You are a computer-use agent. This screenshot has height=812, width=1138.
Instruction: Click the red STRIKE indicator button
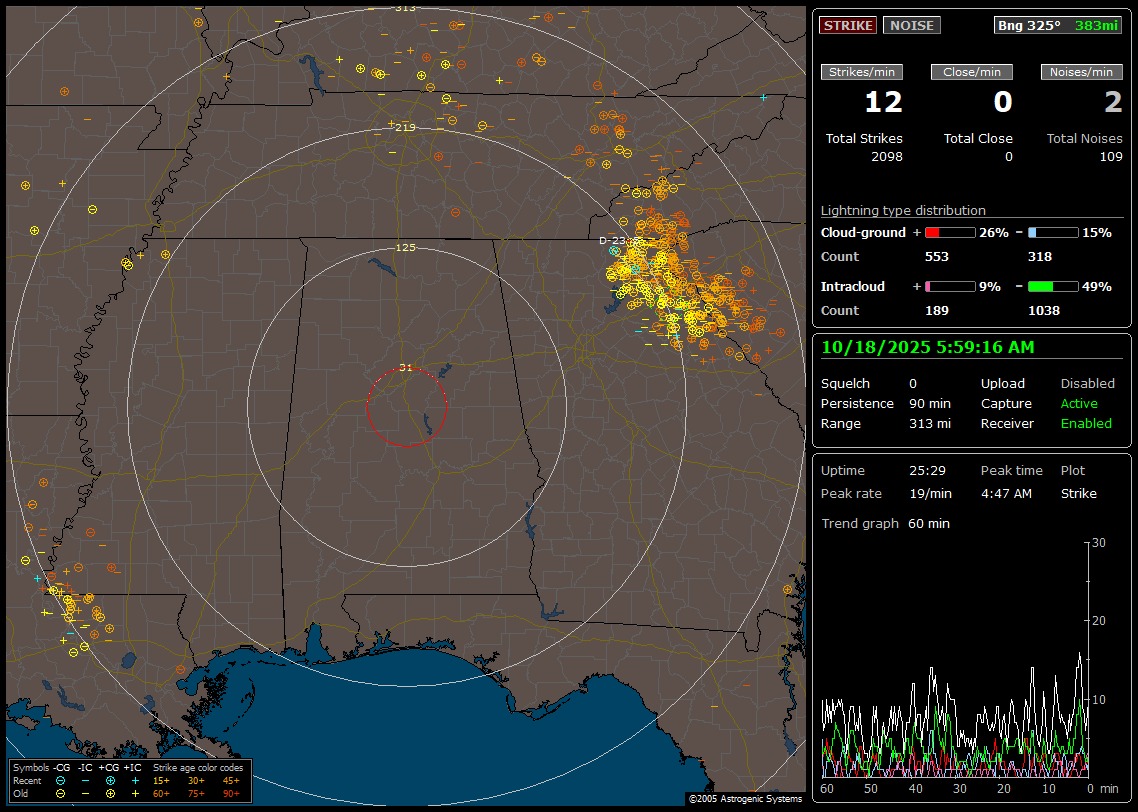[x=848, y=26]
